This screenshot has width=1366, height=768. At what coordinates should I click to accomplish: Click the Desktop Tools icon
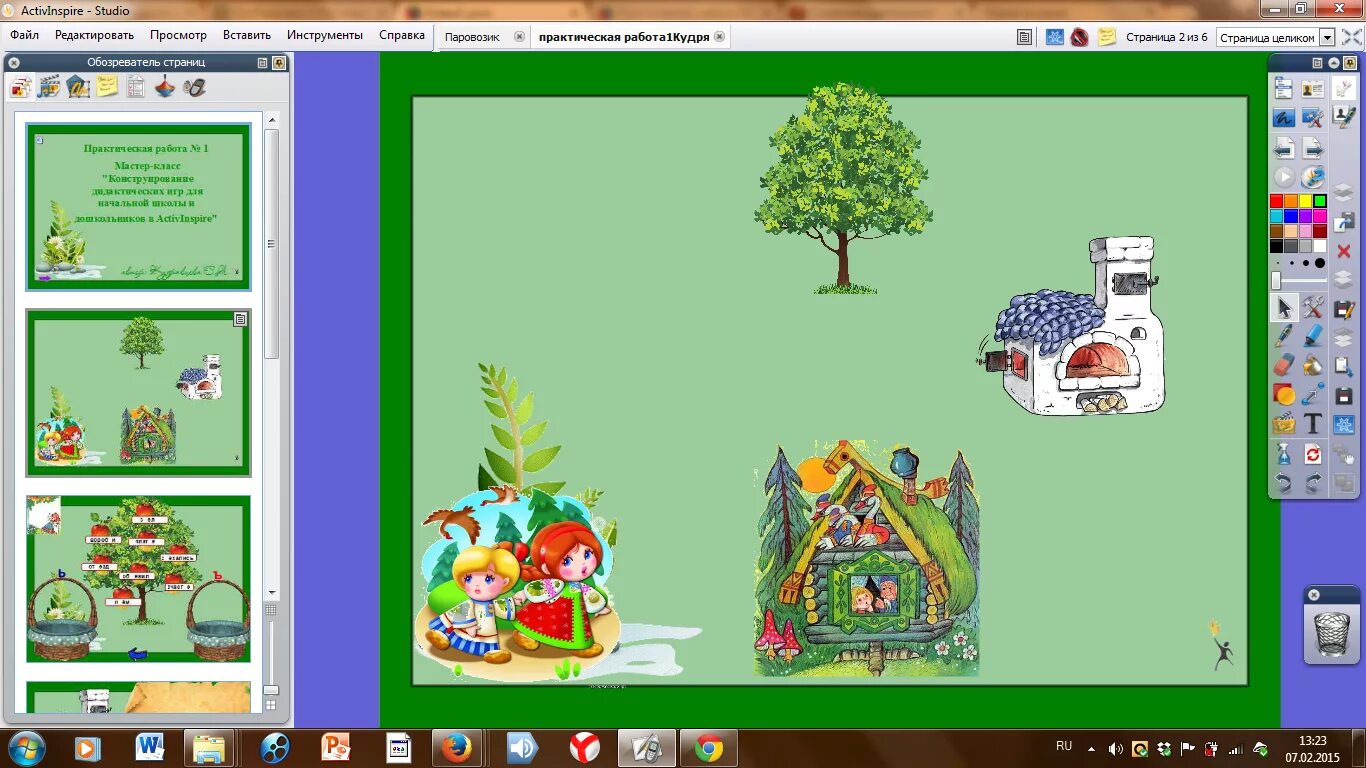coord(1313,118)
